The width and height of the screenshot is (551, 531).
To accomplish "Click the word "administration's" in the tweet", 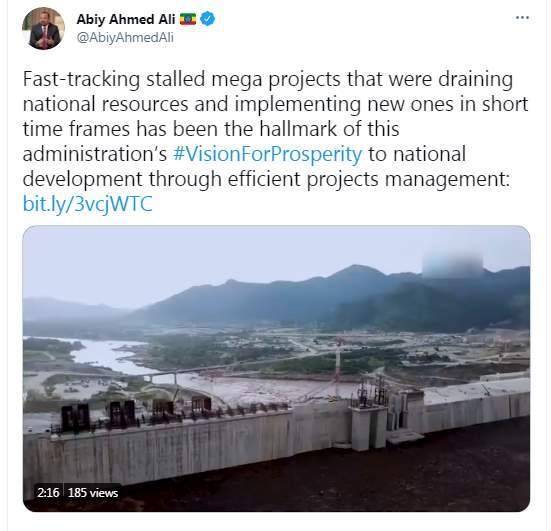I will [95, 154].
